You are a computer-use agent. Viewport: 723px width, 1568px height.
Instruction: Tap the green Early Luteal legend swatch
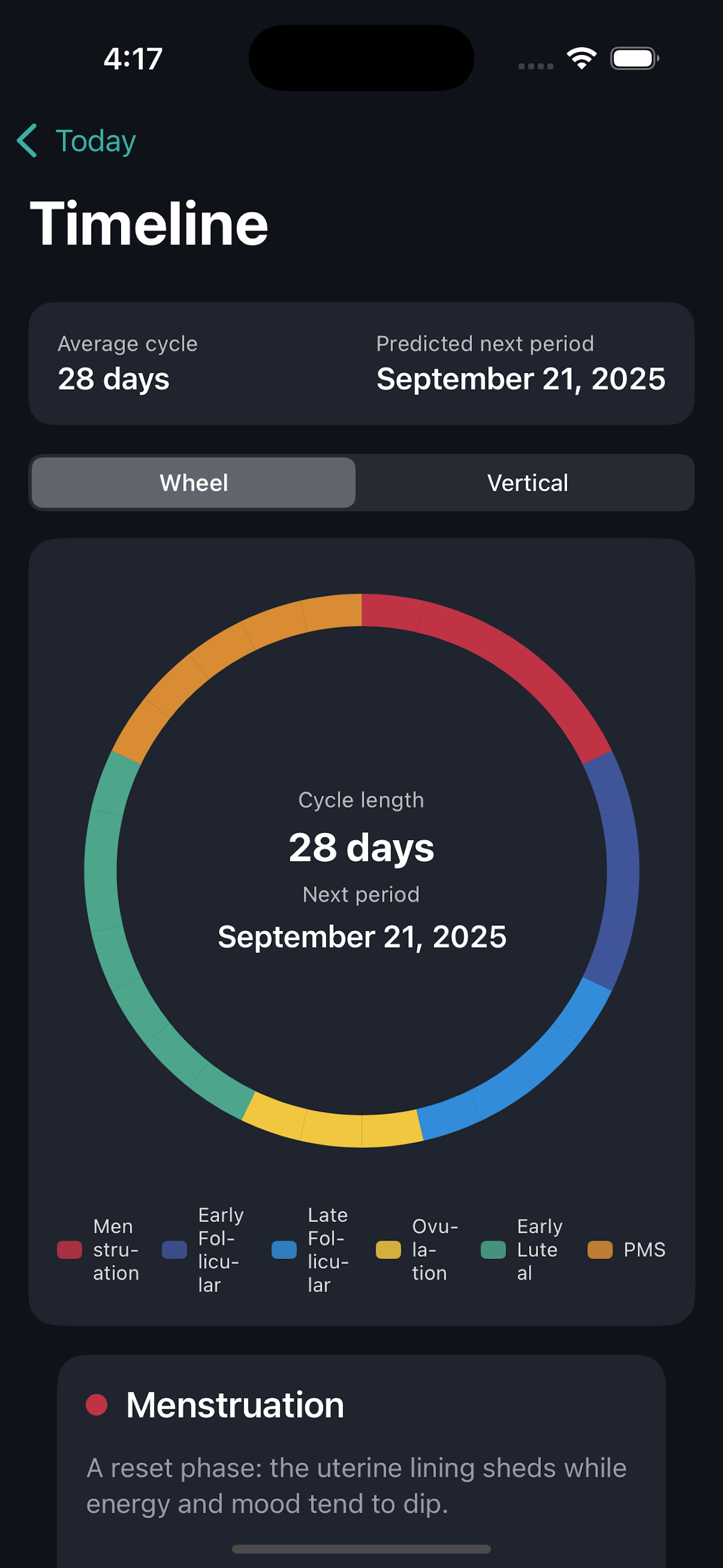pyautogui.click(x=495, y=1249)
